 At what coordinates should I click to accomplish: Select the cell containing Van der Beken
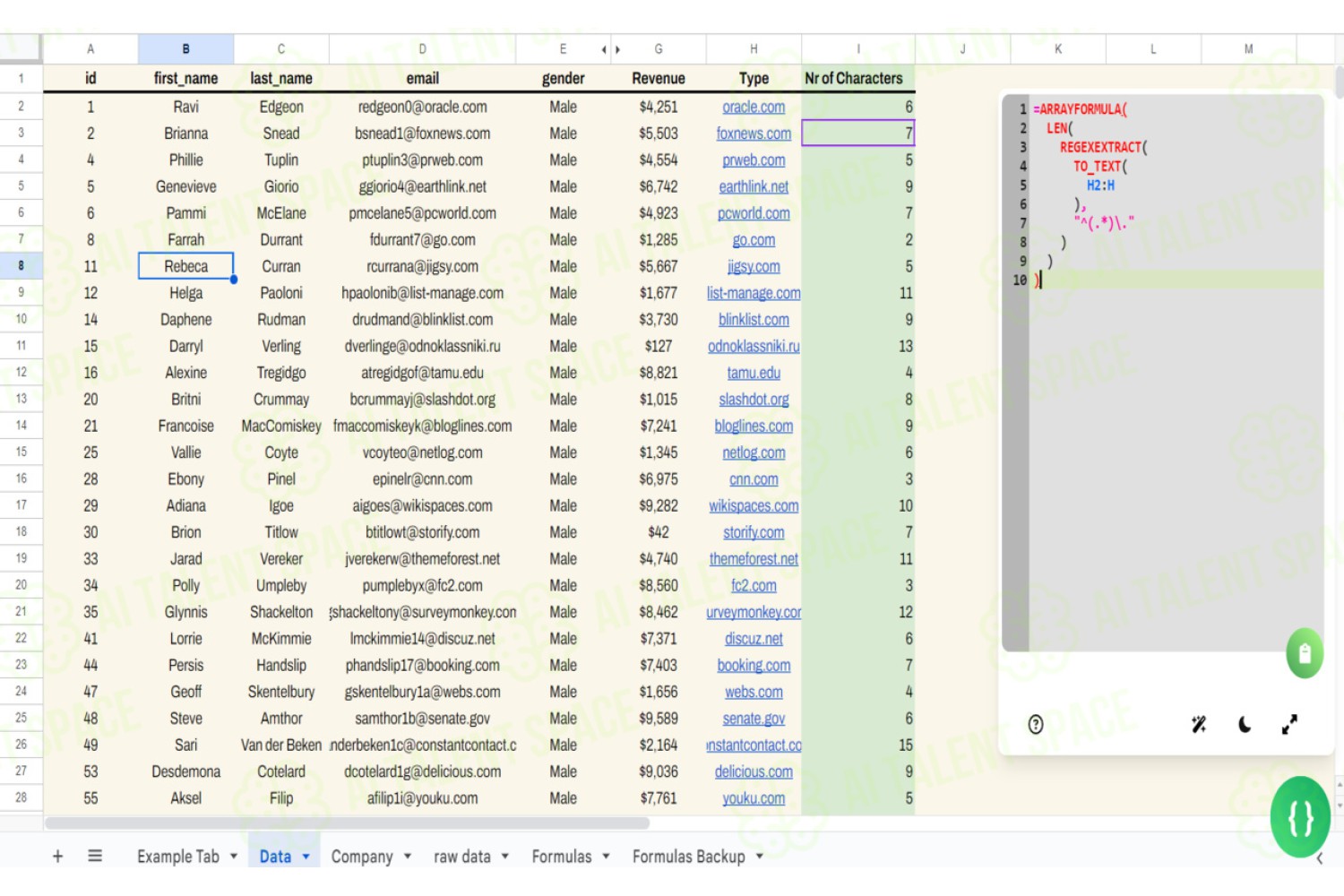click(x=281, y=745)
